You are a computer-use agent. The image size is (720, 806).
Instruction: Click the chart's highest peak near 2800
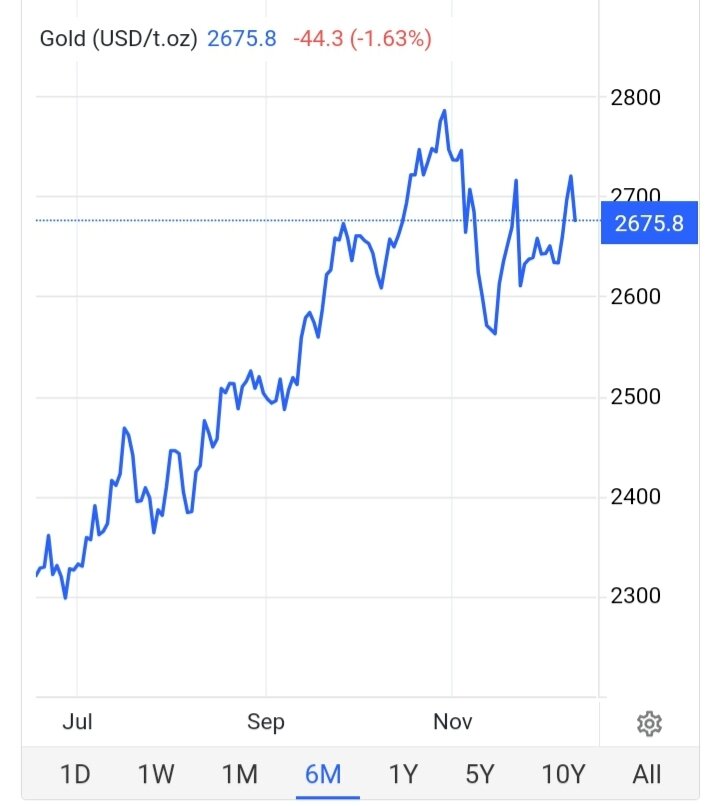click(x=443, y=111)
